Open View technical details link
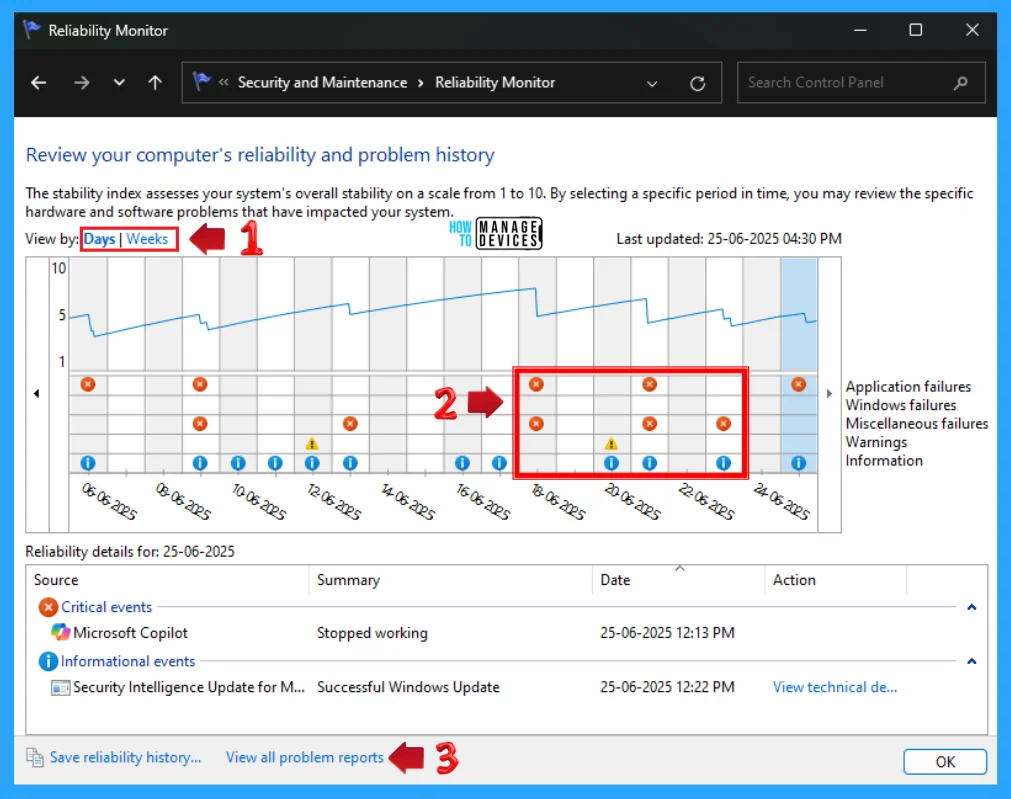 (835, 687)
